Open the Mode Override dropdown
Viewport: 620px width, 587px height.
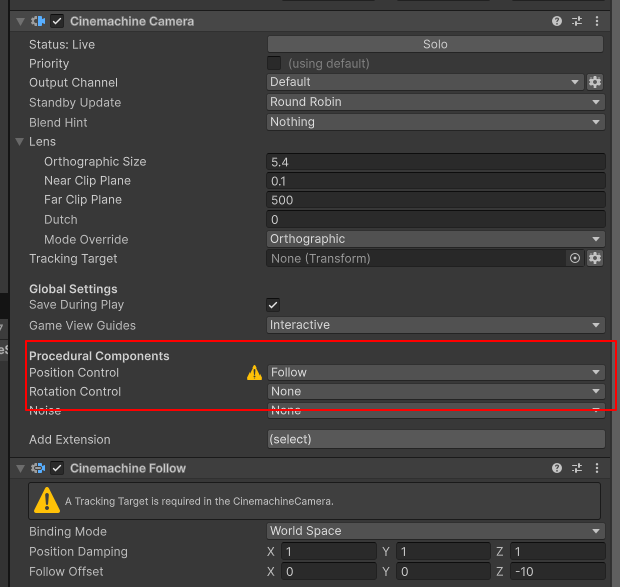[x=436, y=239]
